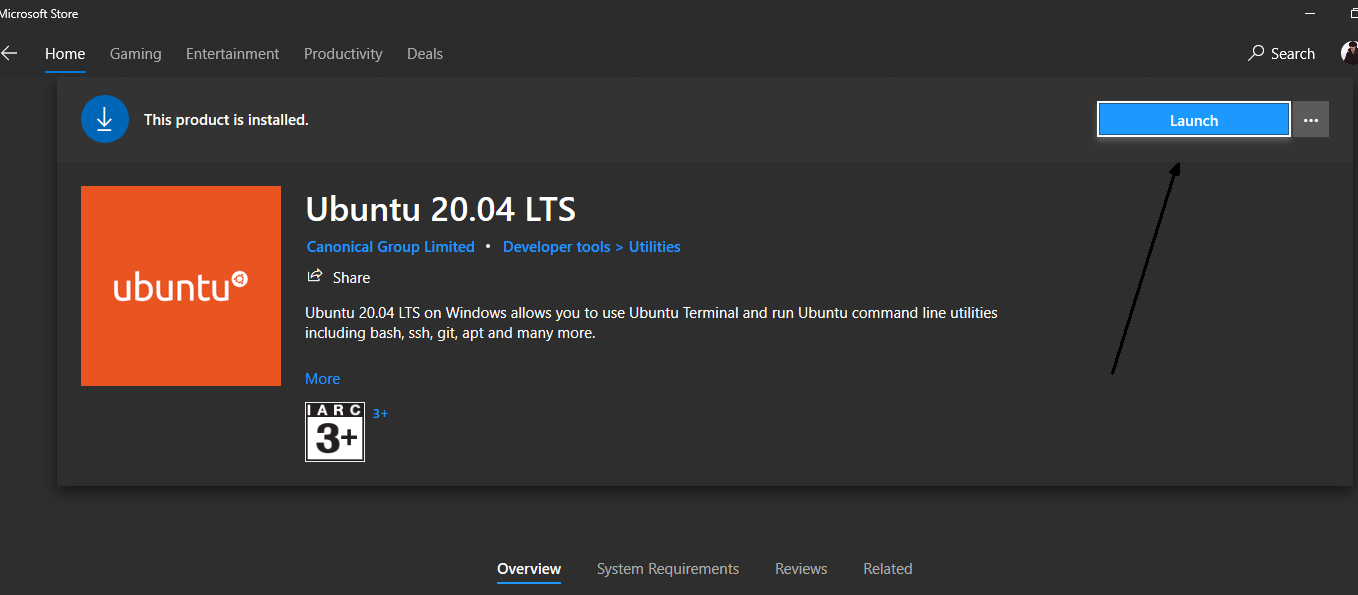Switch to the Entertainment tab
Image resolution: width=1358 pixels, height=595 pixels.
pyautogui.click(x=233, y=53)
